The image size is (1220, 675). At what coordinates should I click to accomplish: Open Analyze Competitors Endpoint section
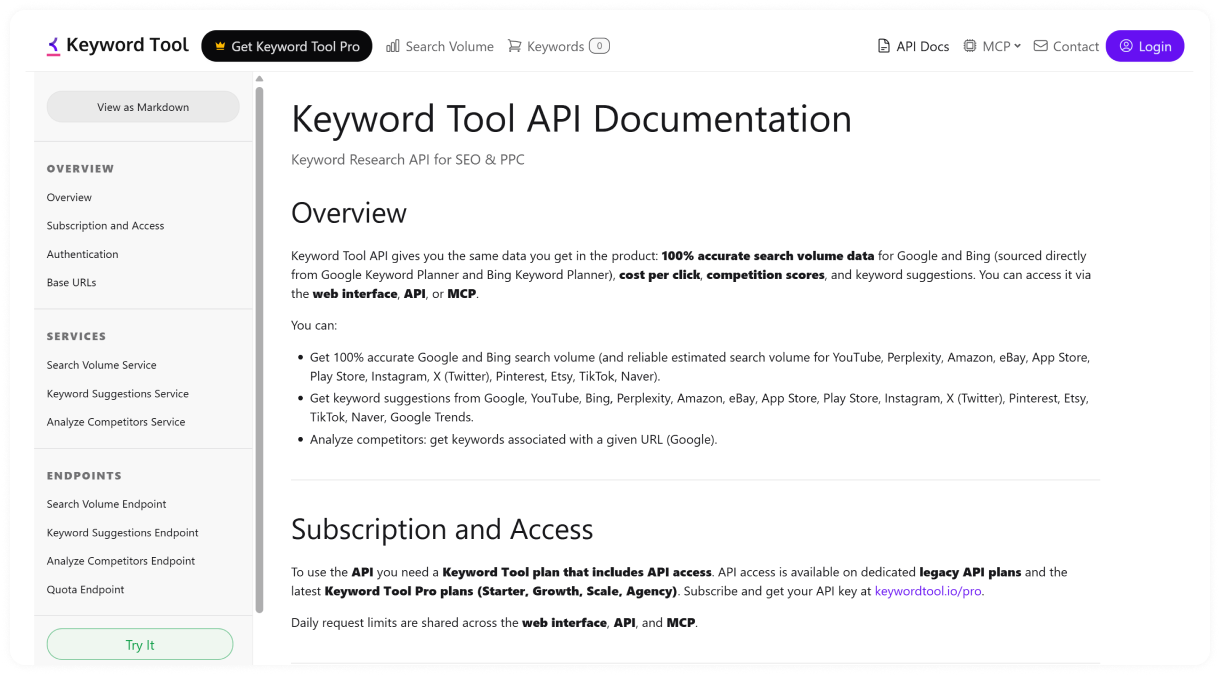click(121, 561)
